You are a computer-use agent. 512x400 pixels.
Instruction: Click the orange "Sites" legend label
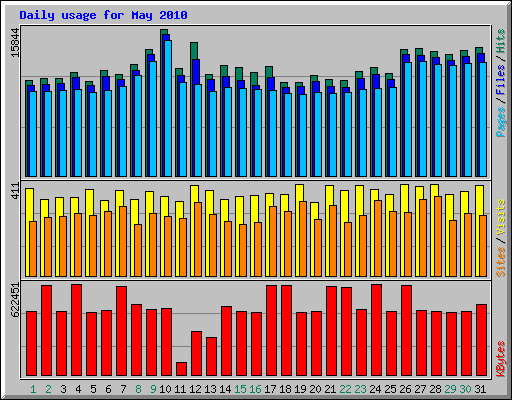pyautogui.click(x=501, y=262)
